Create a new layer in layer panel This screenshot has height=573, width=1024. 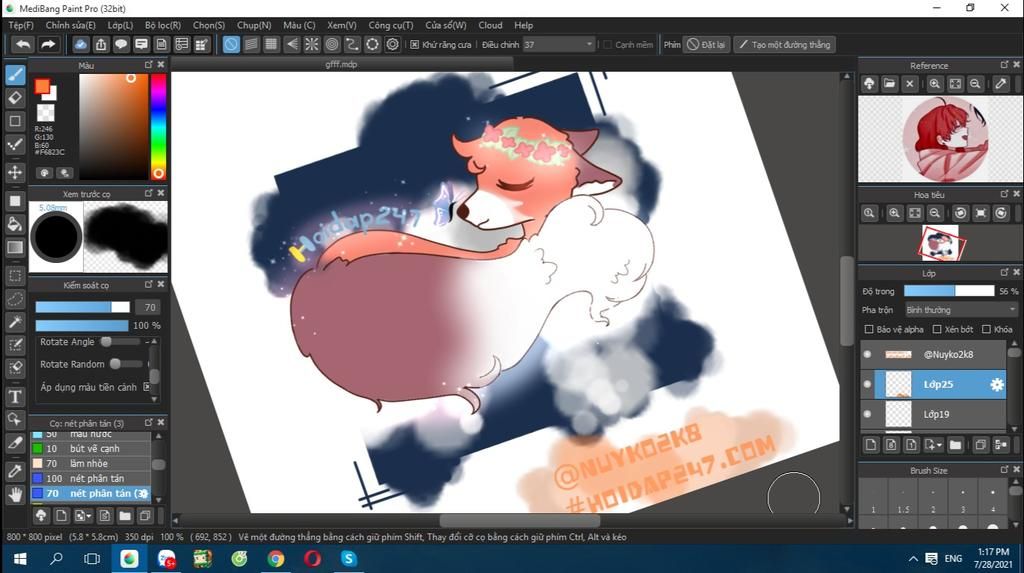pos(871,445)
